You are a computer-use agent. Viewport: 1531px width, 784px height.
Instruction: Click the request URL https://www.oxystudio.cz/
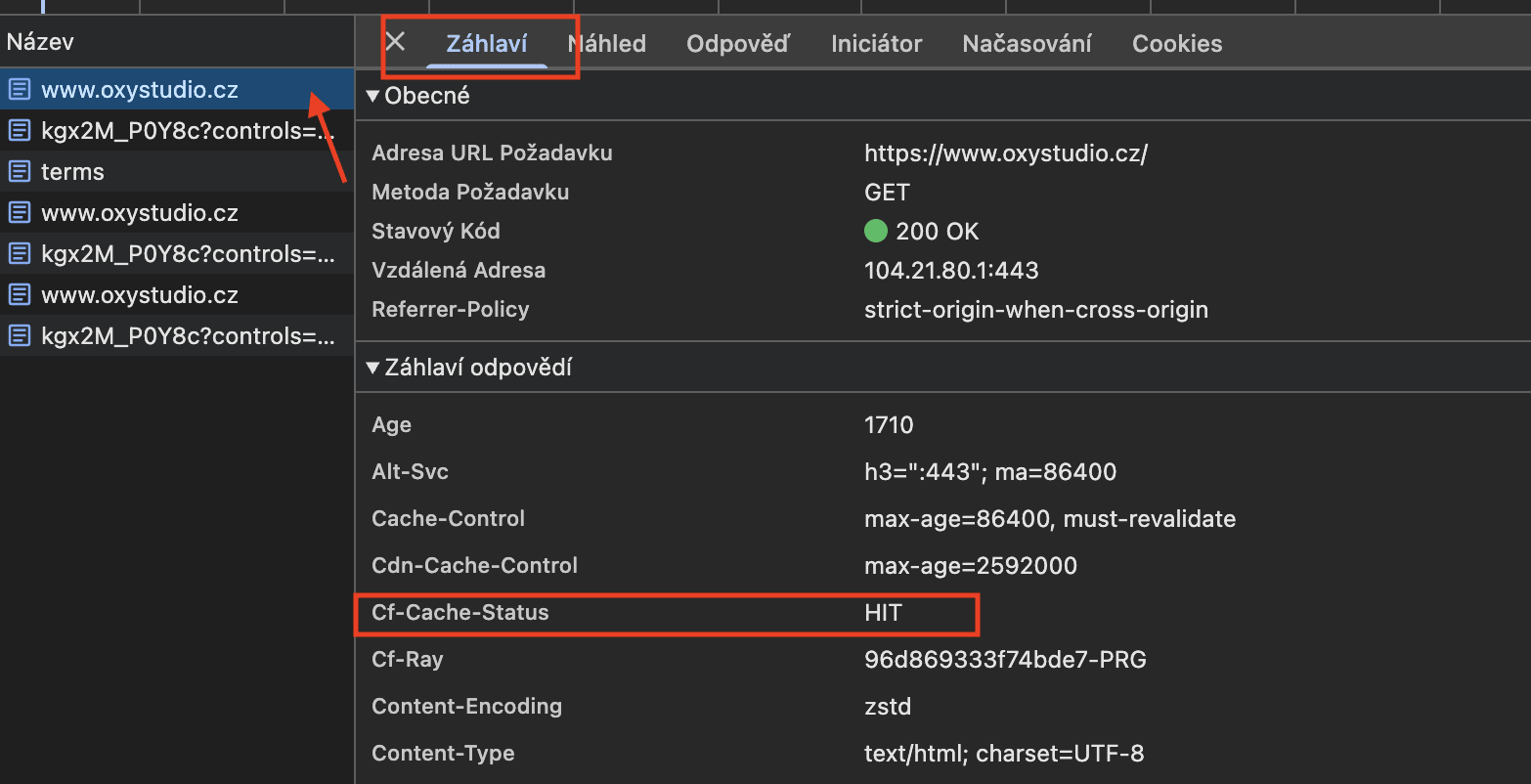pyautogui.click(x=1006, y=153)
